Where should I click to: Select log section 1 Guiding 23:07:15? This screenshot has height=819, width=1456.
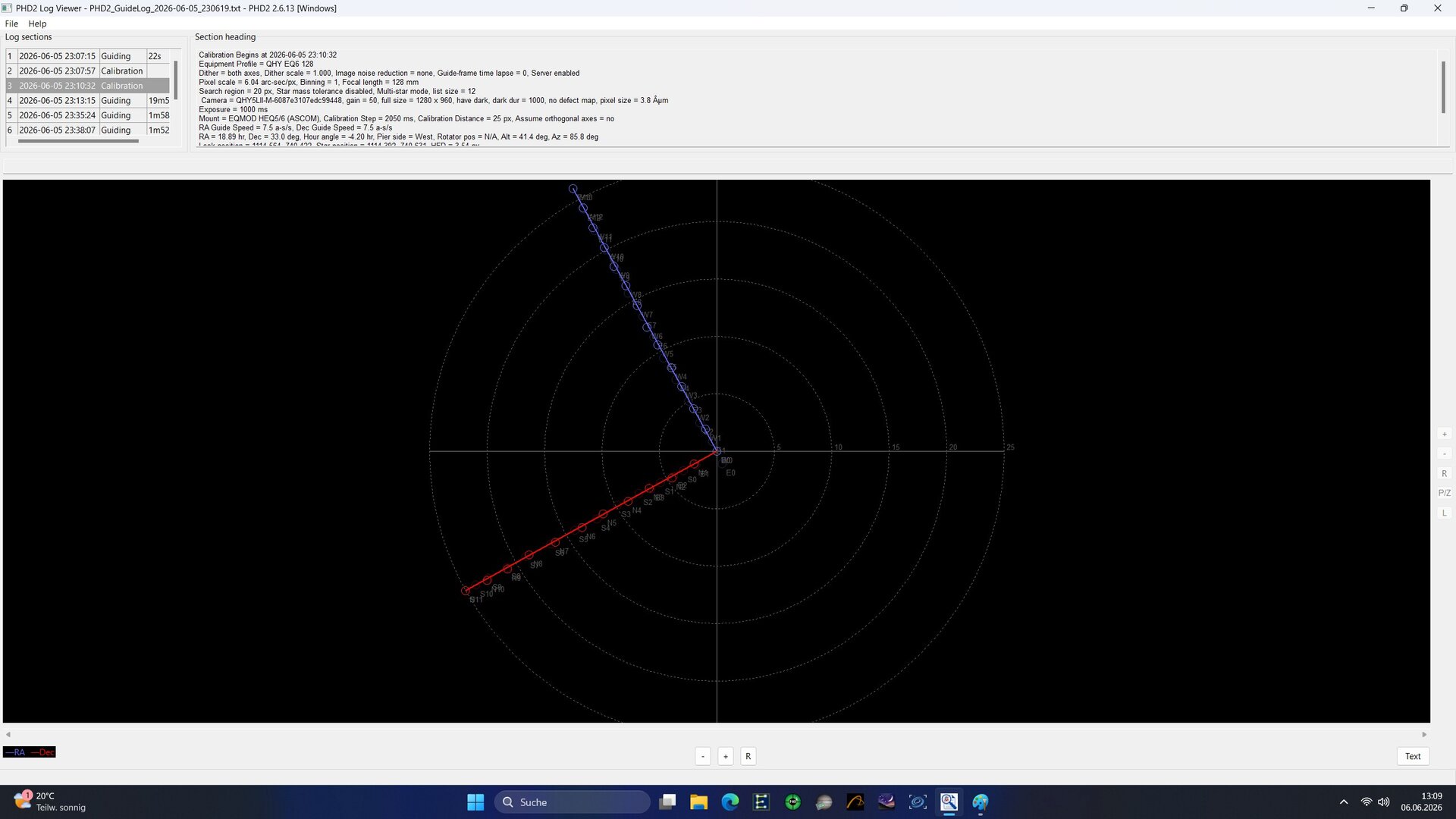tap(87, 56)
